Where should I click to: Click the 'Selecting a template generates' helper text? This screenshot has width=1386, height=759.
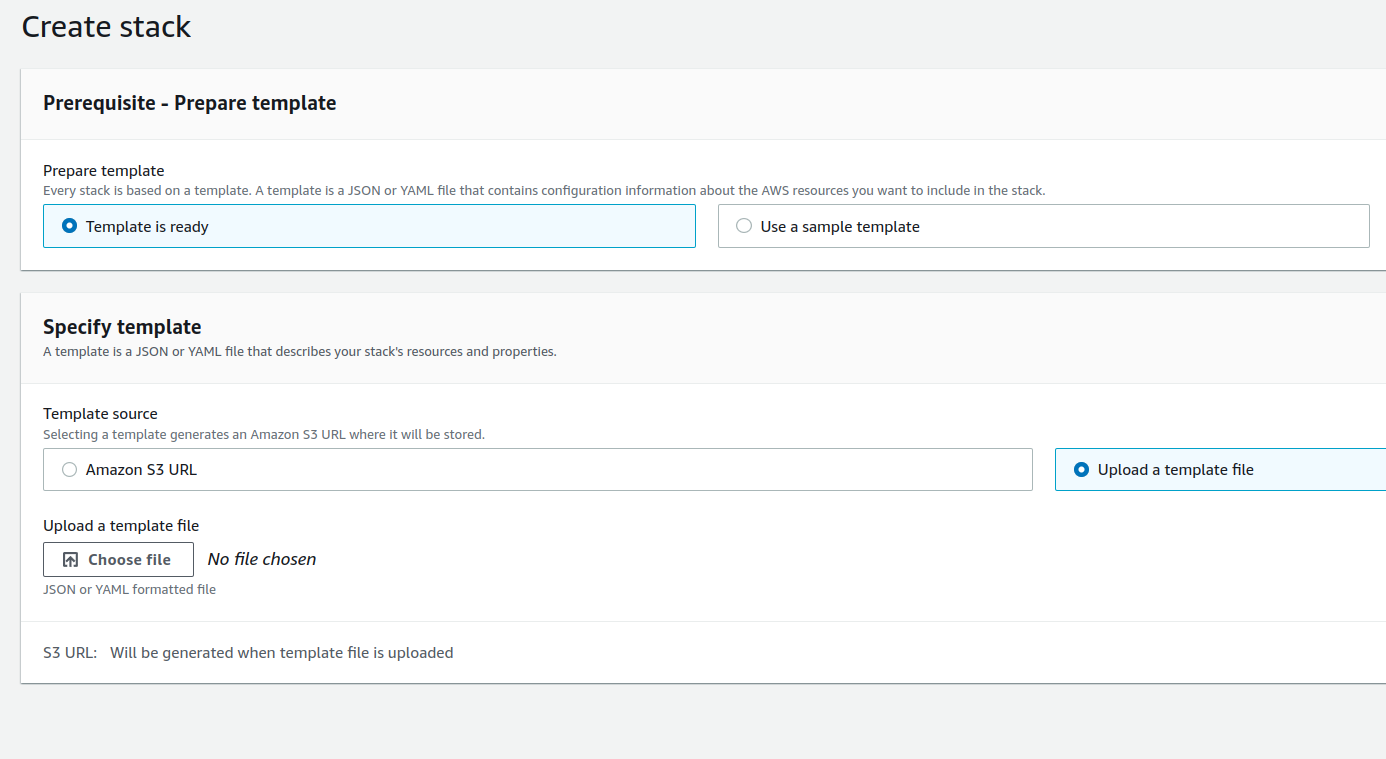(x=264, y=435)
